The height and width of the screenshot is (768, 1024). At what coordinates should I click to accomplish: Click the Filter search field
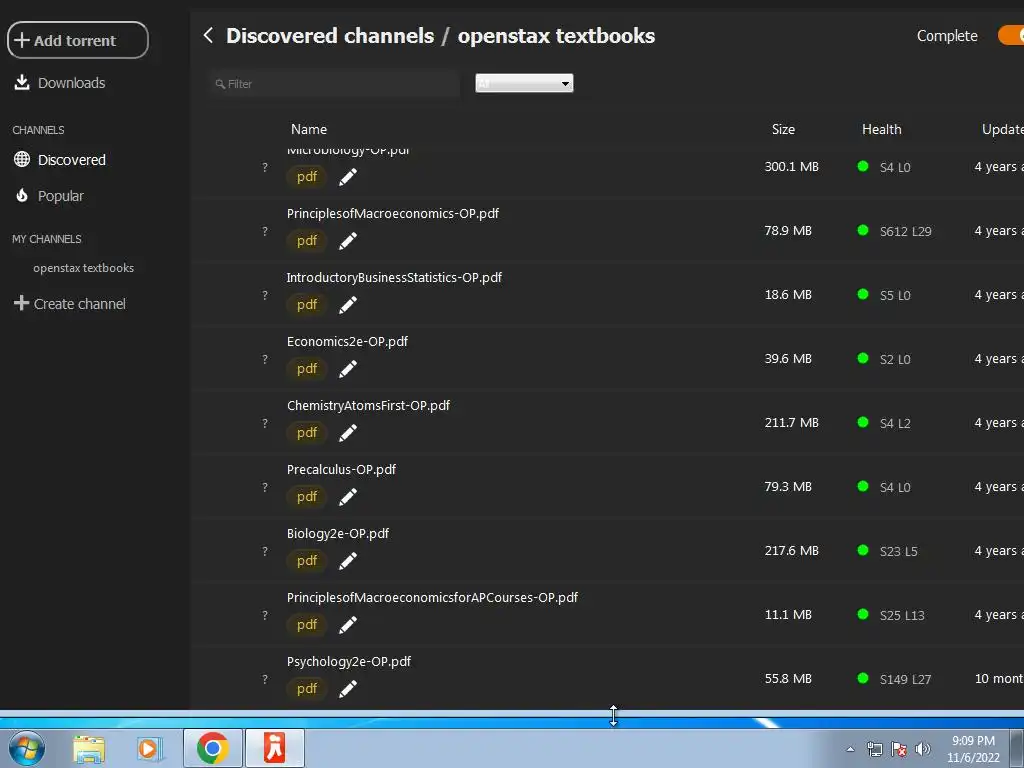click(x=334, y=84)
